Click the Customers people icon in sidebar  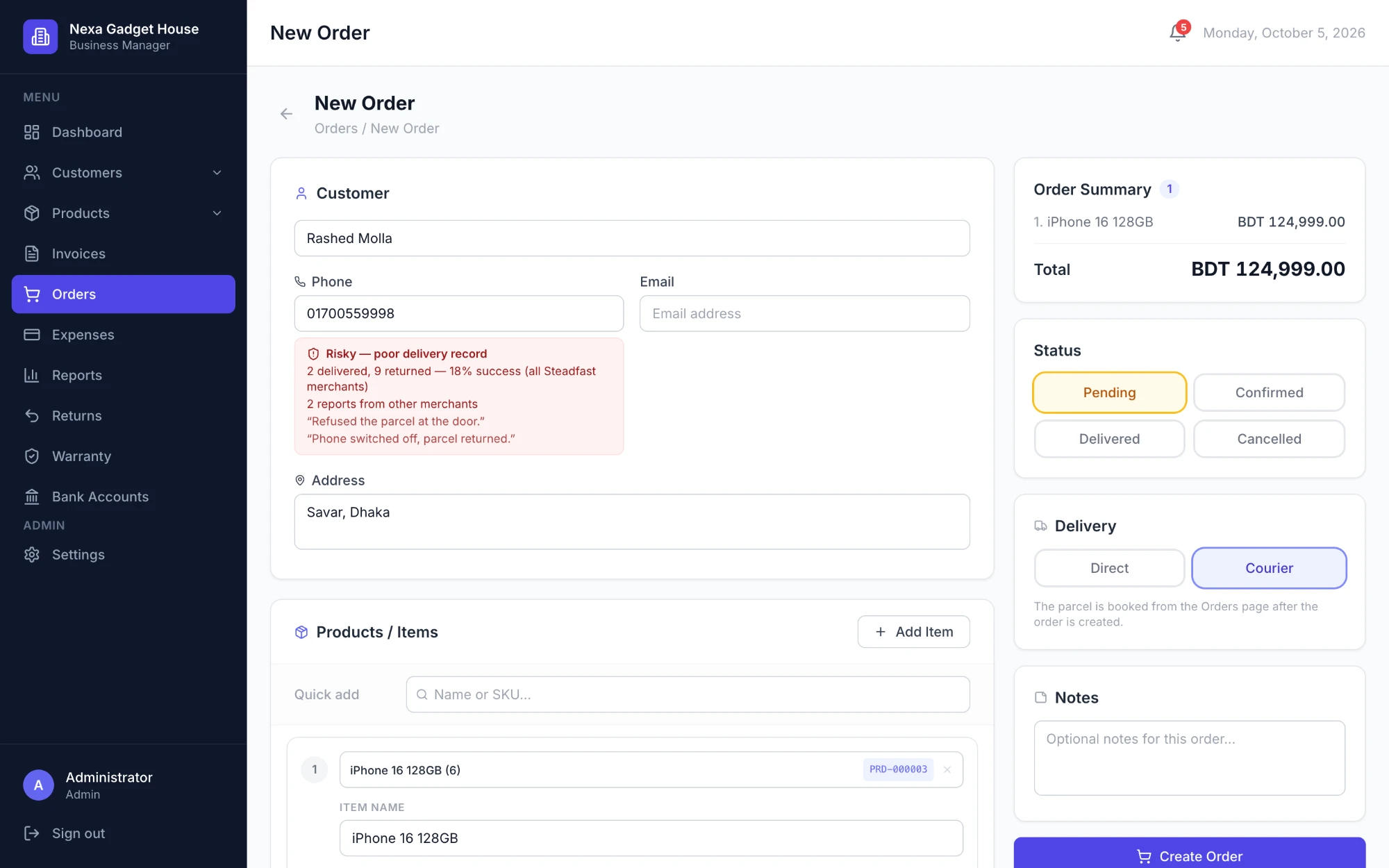32,173
